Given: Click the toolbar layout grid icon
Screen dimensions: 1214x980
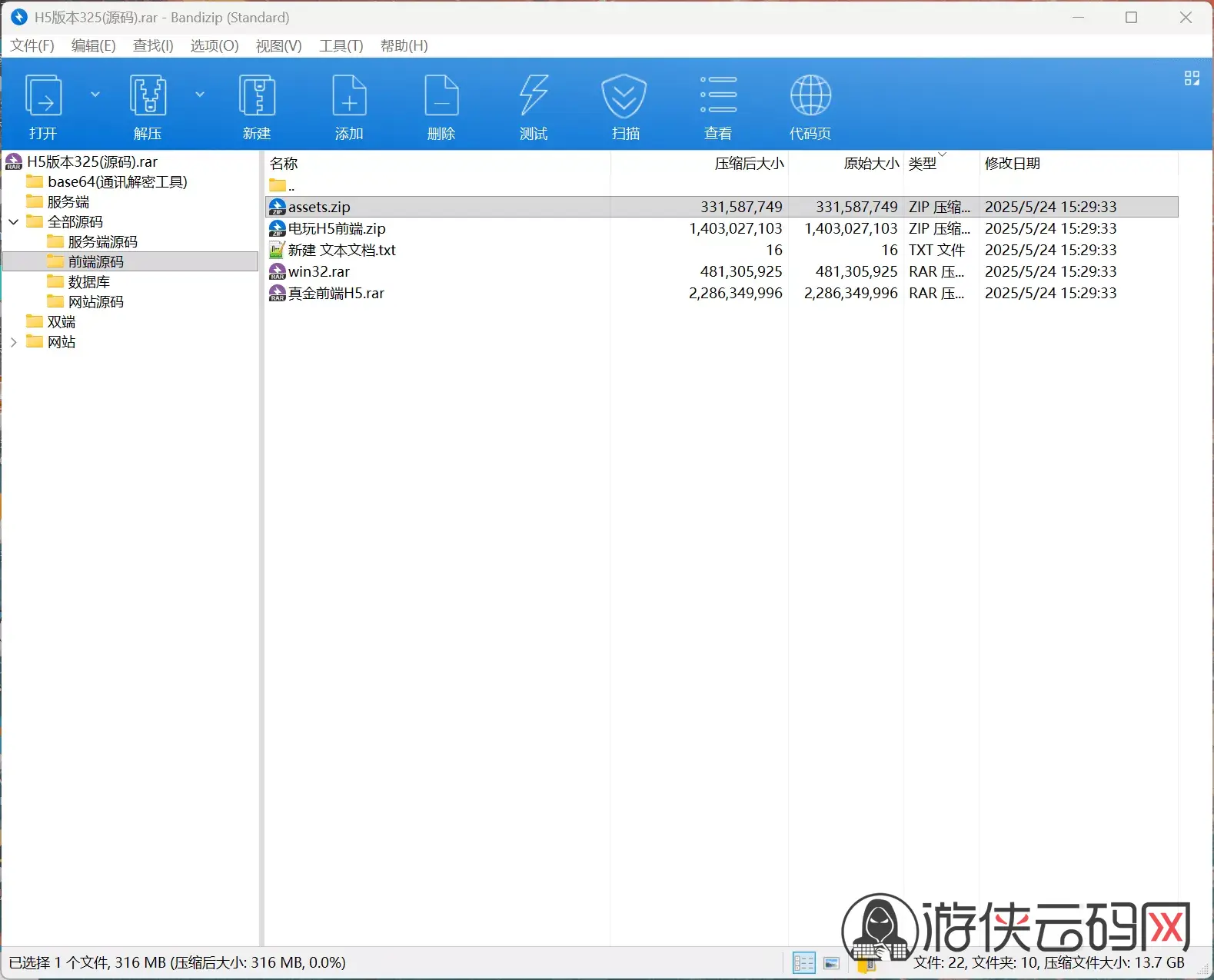Looking at the screenshot, I should point(1192,78).
